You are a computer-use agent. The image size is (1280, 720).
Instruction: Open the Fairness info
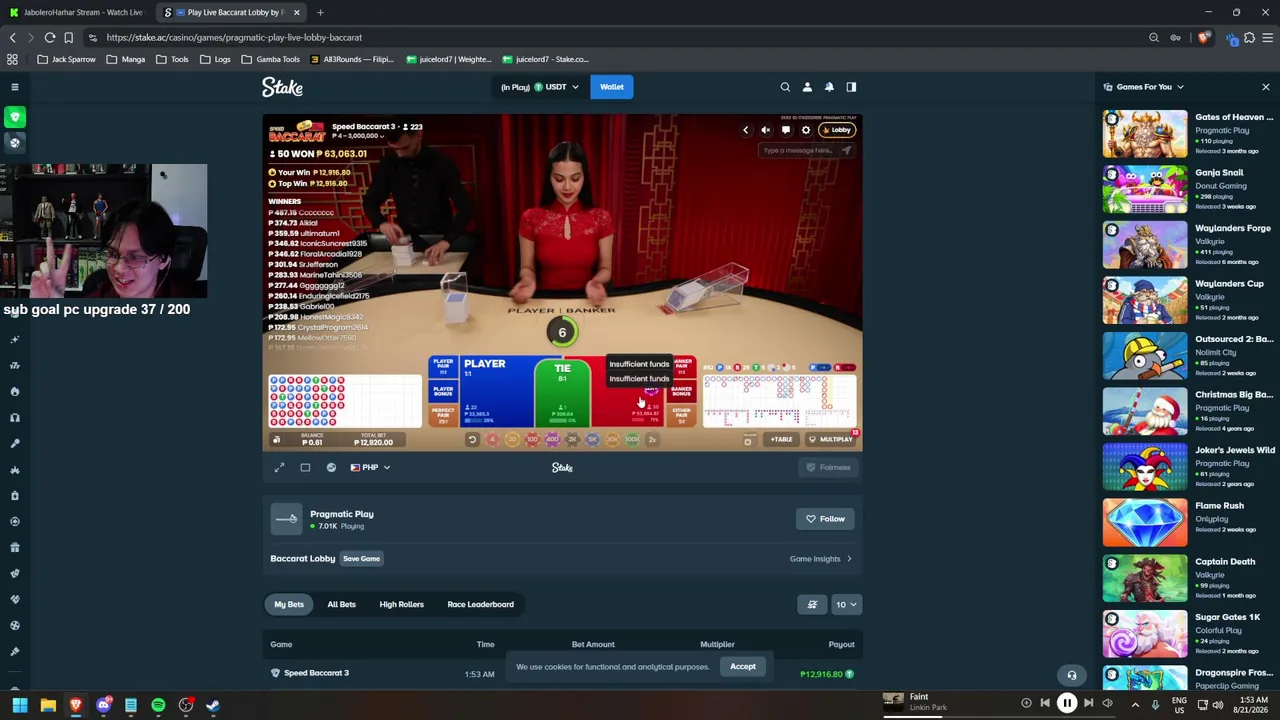[x=828, y=467]
